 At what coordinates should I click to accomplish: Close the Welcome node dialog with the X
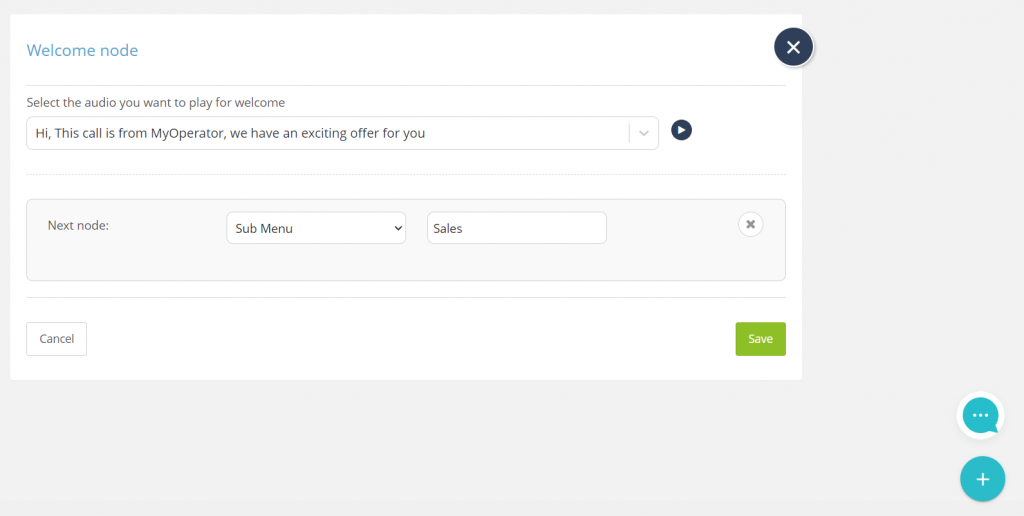pos(793,47)
